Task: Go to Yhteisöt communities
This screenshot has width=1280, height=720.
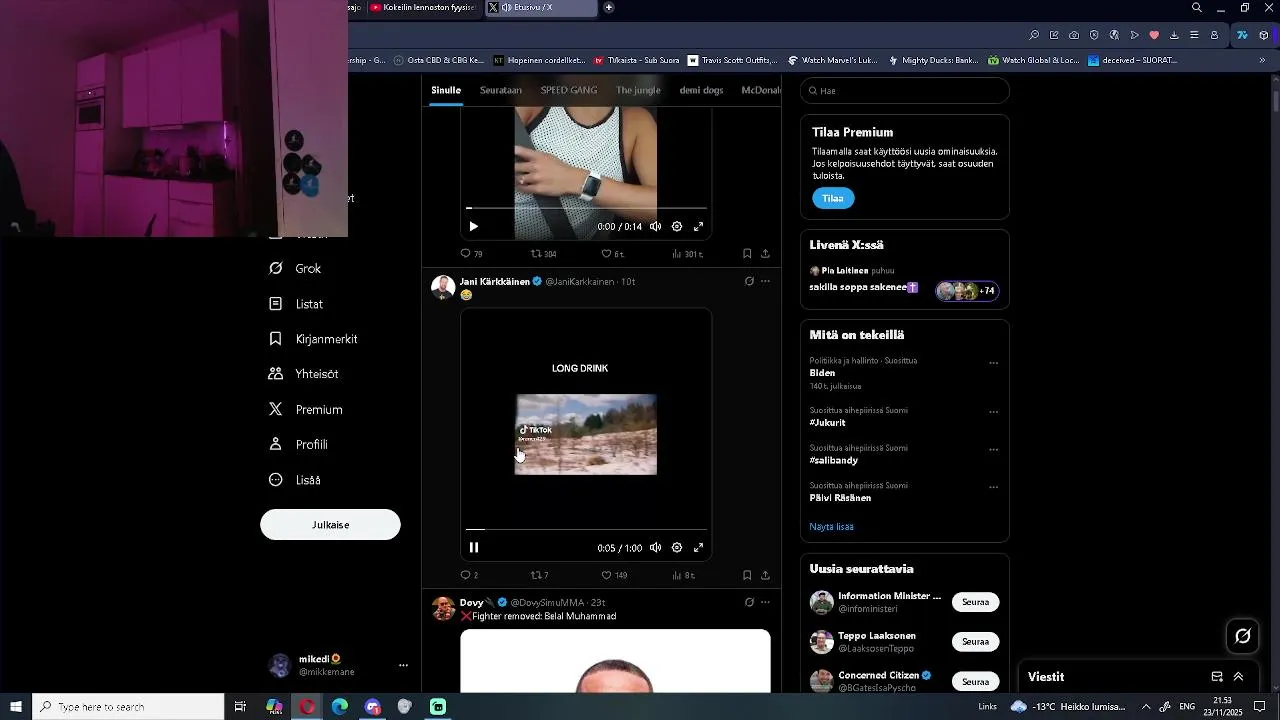Action: click(303, 374)
